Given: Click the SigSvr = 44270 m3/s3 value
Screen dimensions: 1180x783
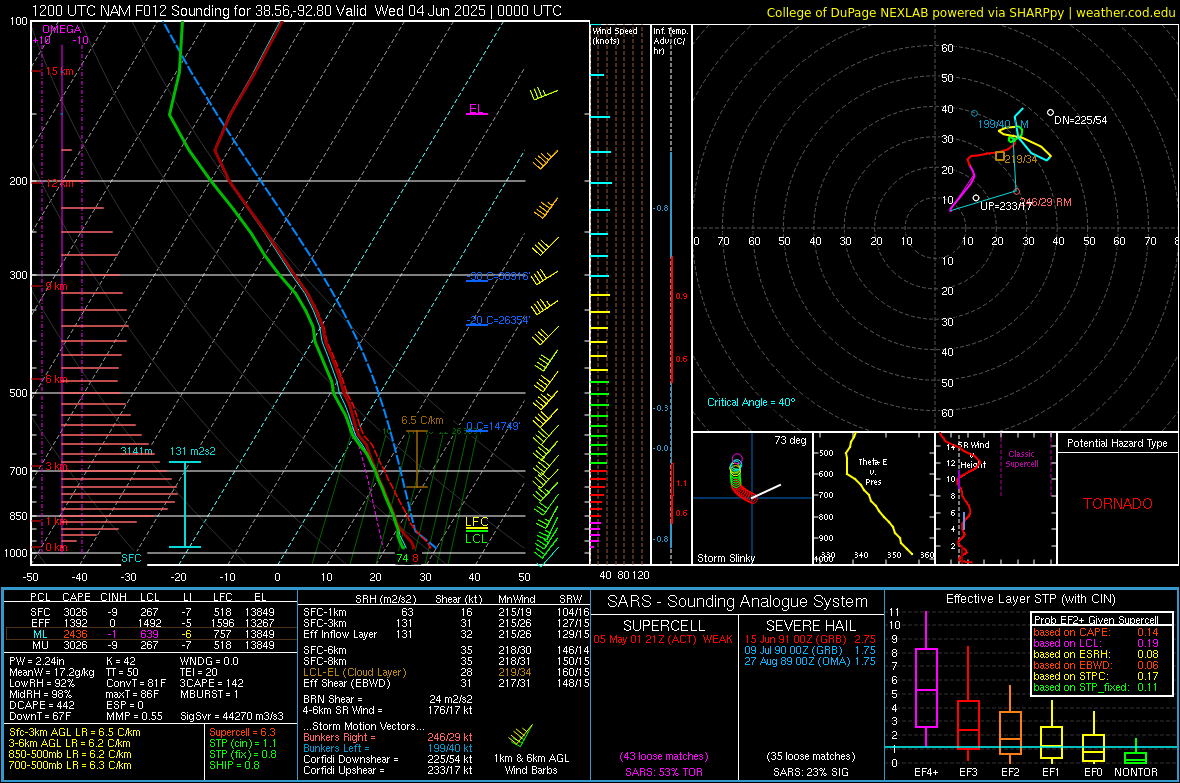Looking at the screenshot, I should (232, 716).
